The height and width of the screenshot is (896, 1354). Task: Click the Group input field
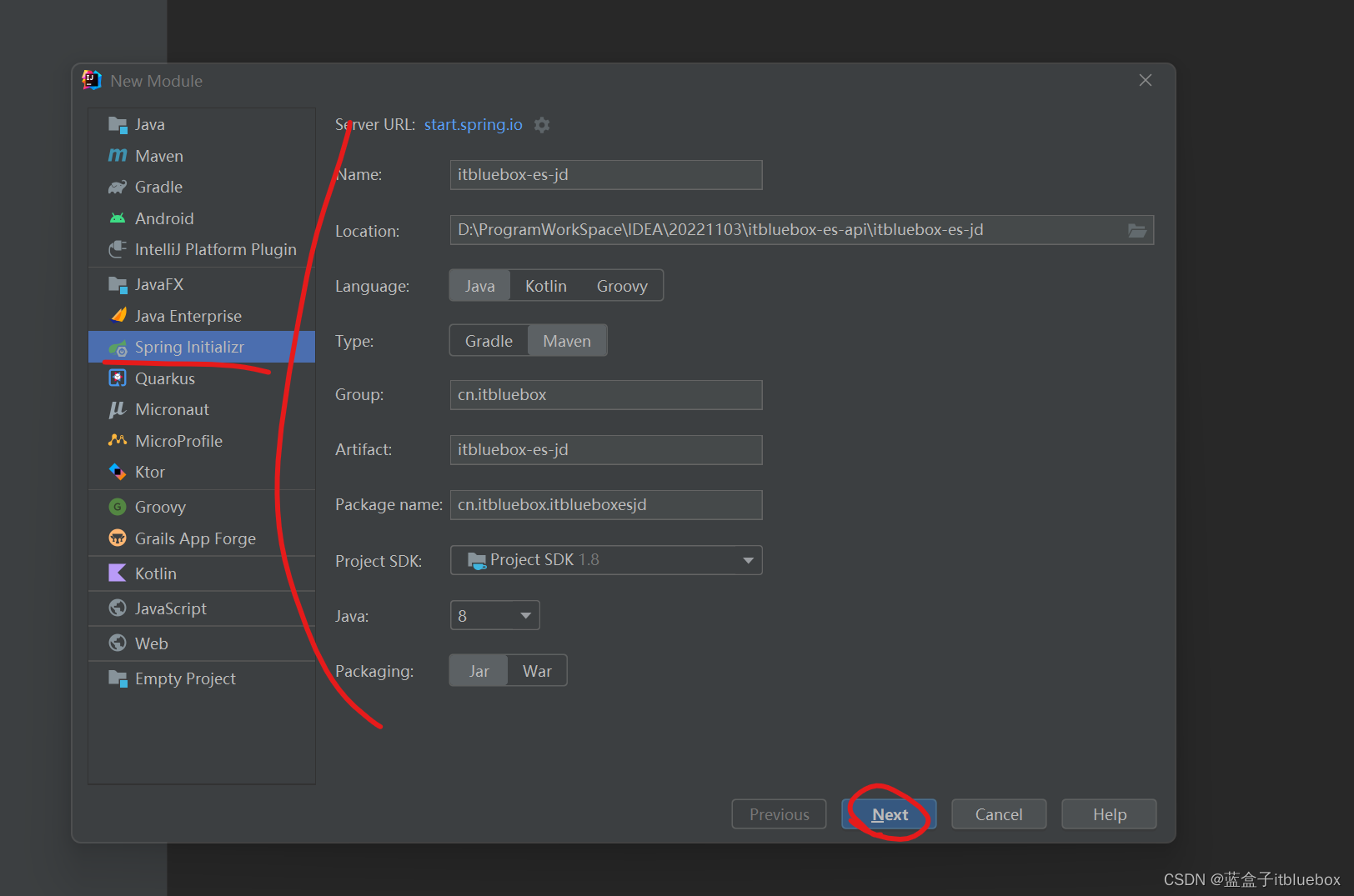click(x=606, y=395)
